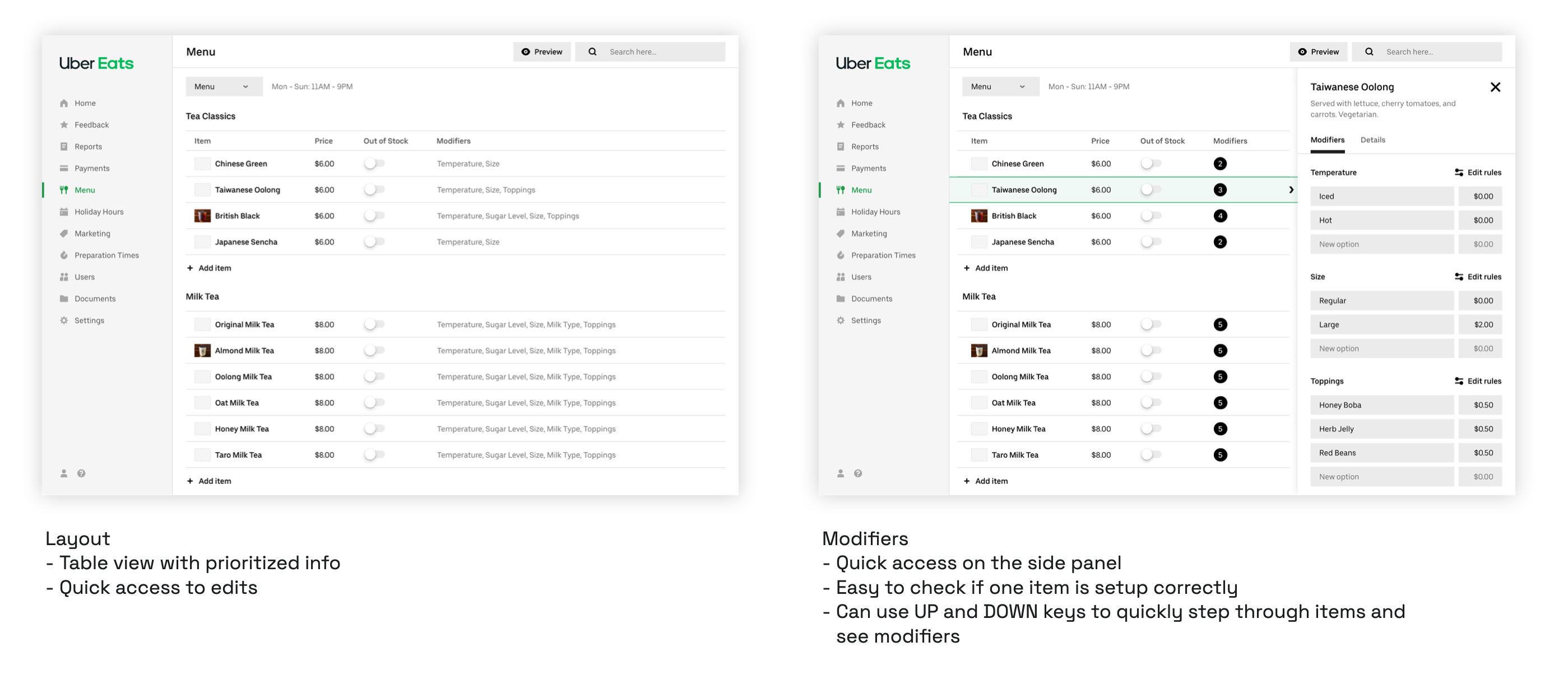
Task: Go to the Payments section
Action: (x=92, y=168)
